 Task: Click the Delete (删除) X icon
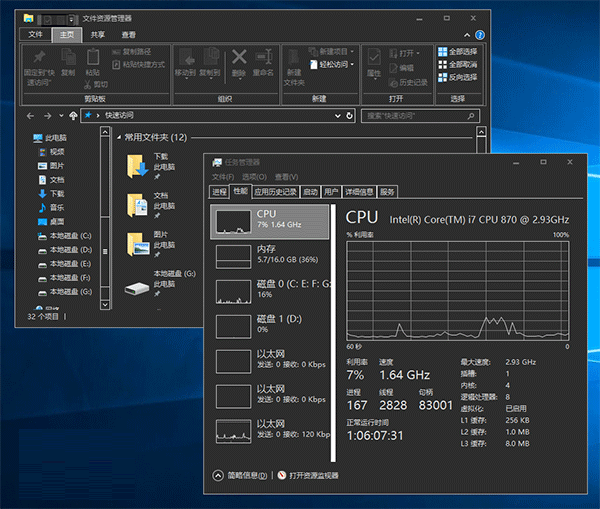(239, 58)
